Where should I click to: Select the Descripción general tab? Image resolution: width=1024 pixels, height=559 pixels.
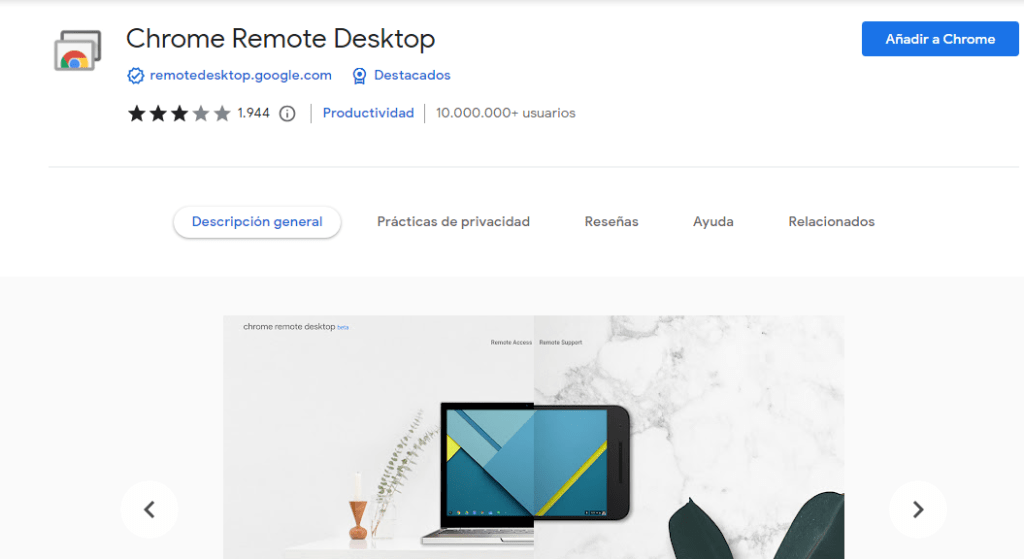[257, 222]
